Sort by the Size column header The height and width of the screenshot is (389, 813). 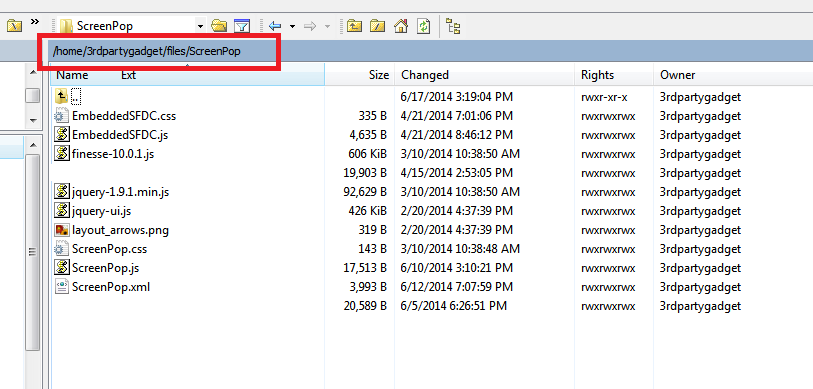point(379,75)
